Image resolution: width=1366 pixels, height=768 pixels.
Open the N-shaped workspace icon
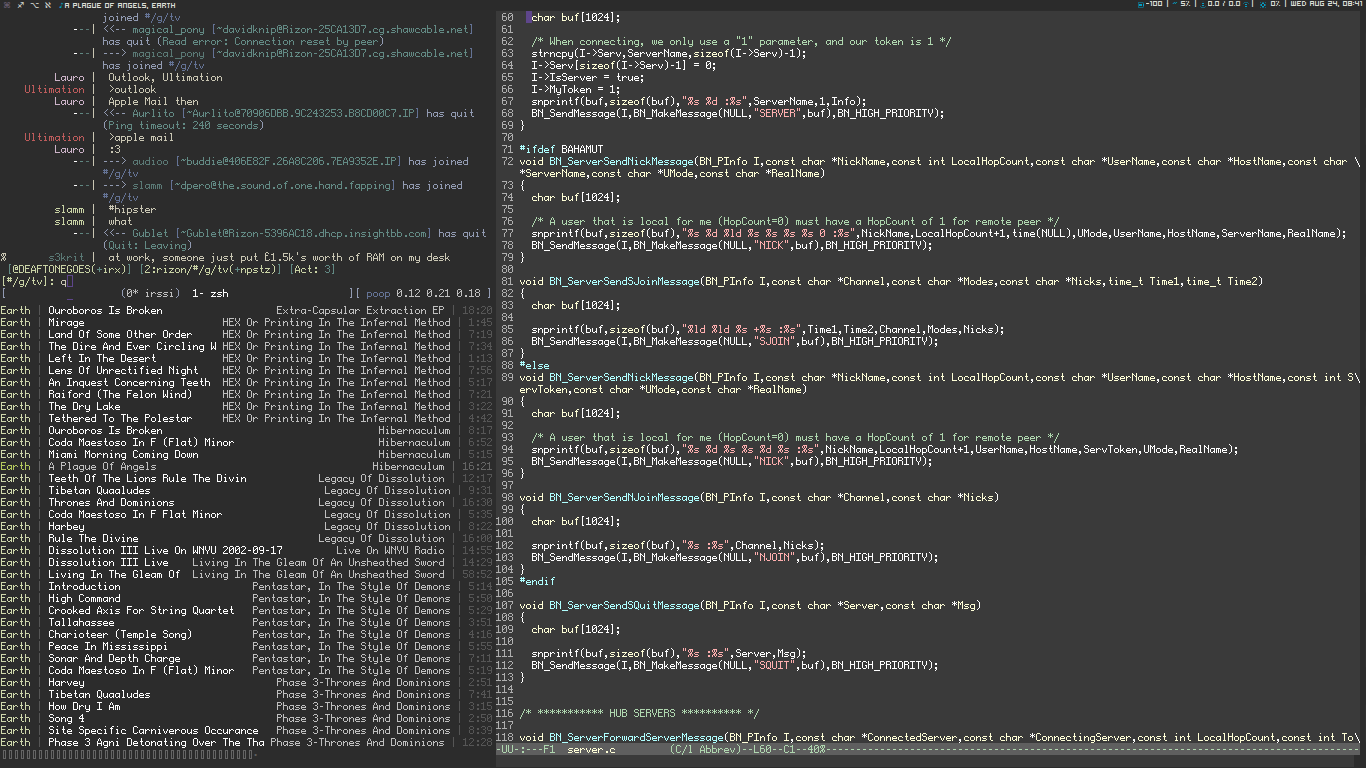click(47, 5)
